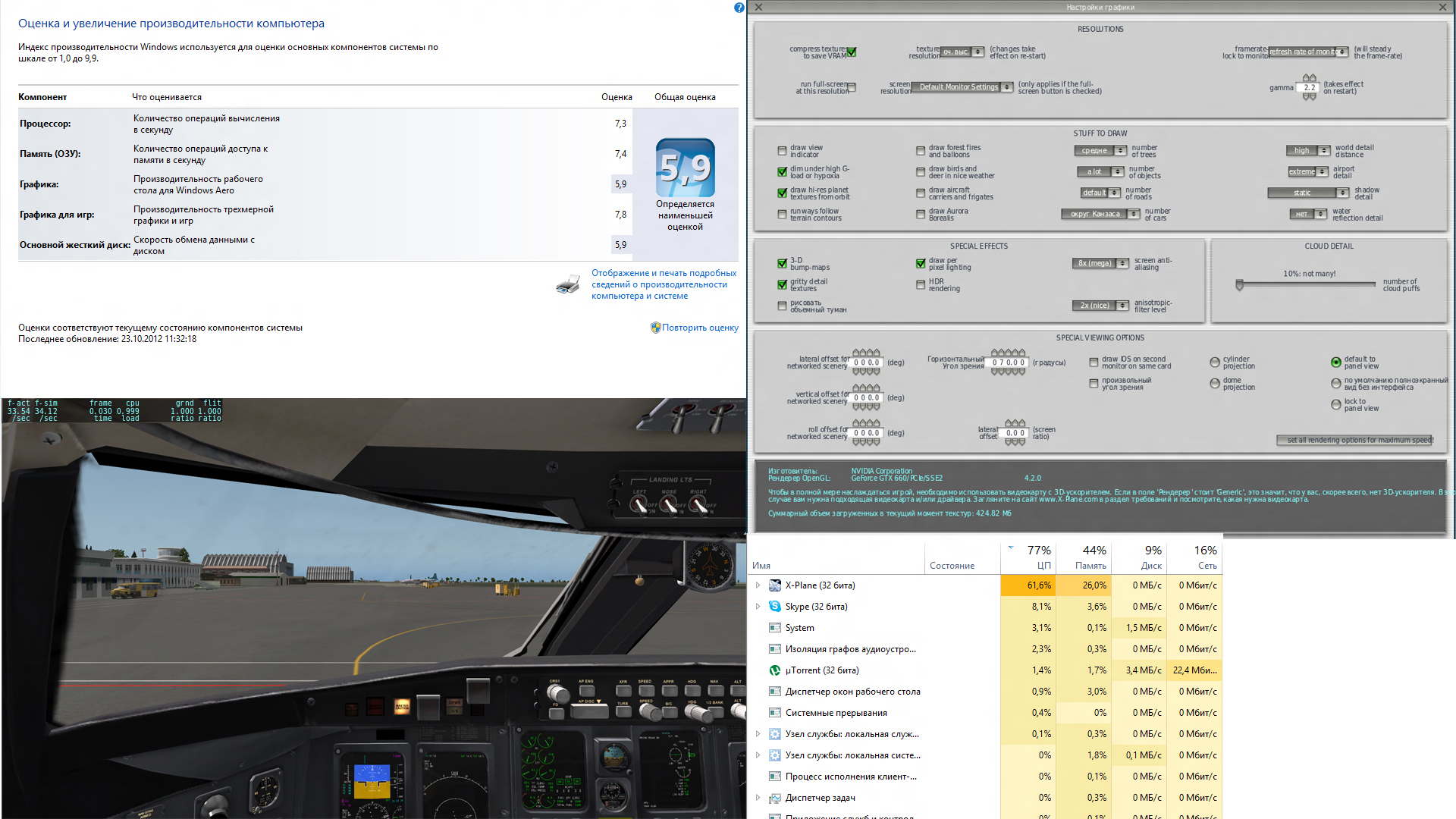1456x819 pixels.
Task: Open the number of trees dropdown
Action: pyautogui.click(x=1100, y=151)
